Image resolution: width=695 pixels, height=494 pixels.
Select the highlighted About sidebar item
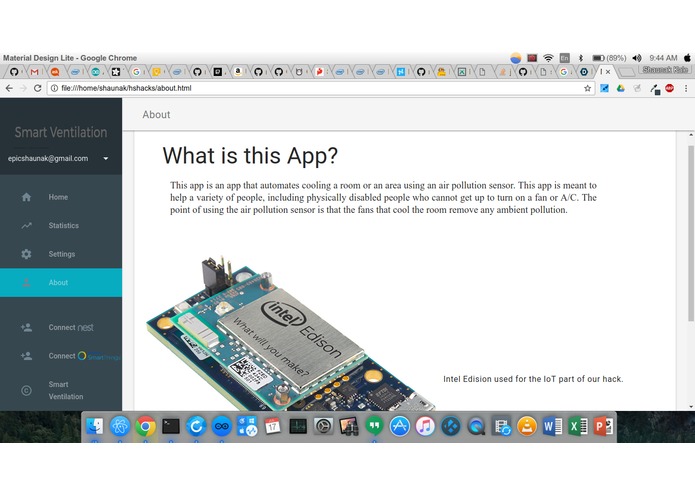pos(61,283)
